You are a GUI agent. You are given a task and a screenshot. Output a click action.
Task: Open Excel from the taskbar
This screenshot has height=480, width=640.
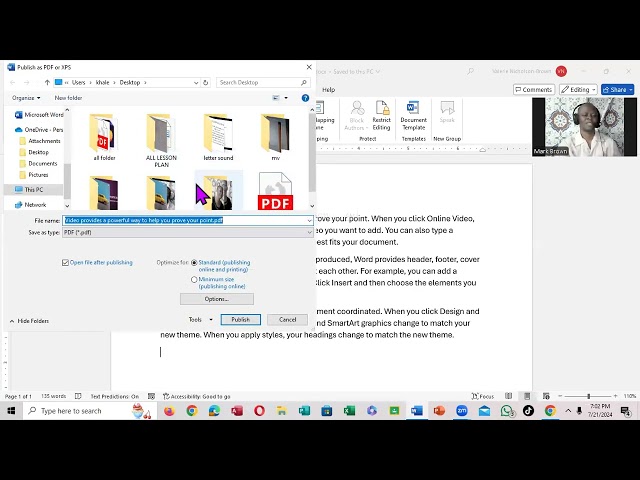(349, 411)
